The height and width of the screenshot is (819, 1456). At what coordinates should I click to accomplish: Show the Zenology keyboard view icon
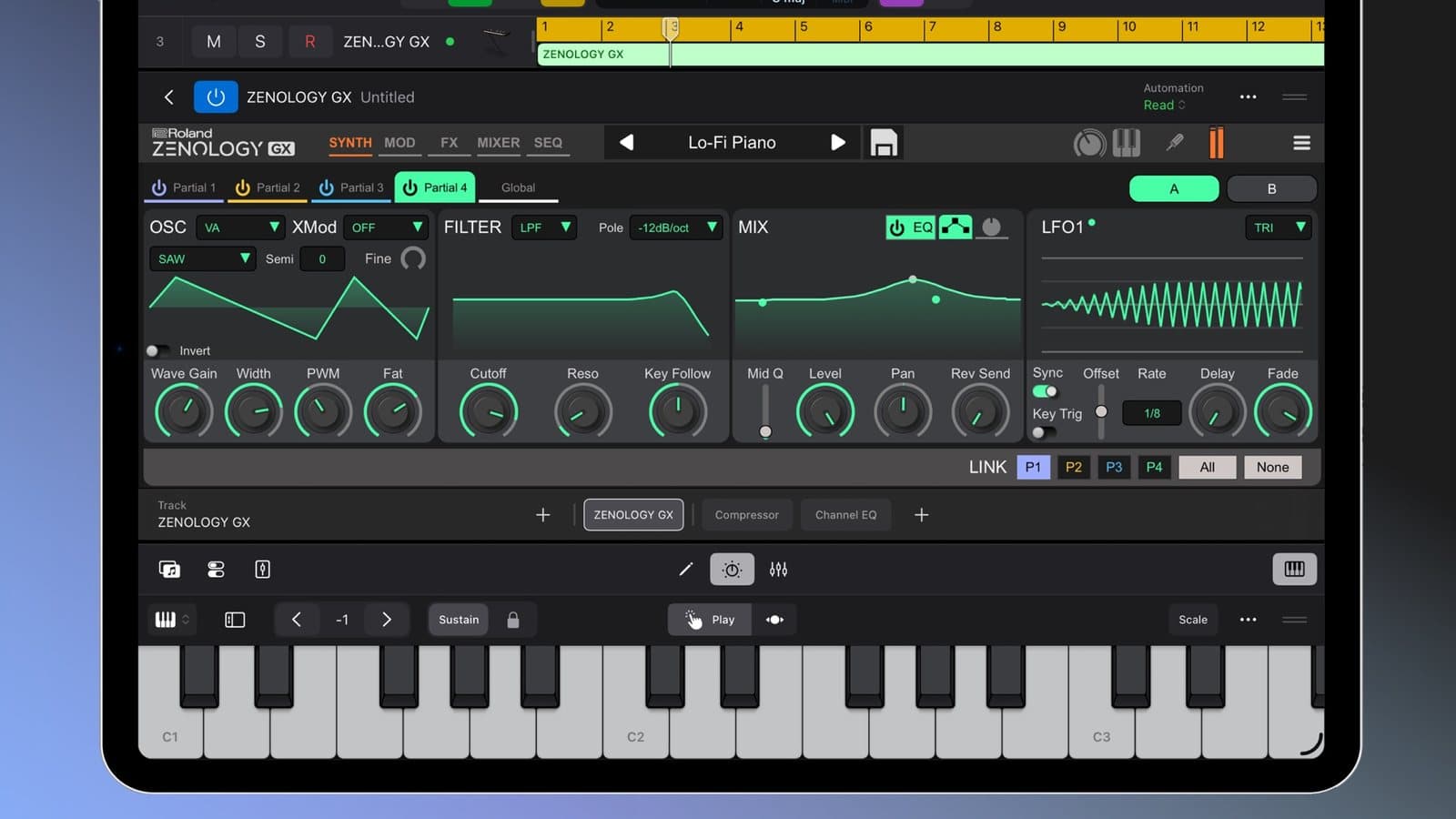[1126, 142]
